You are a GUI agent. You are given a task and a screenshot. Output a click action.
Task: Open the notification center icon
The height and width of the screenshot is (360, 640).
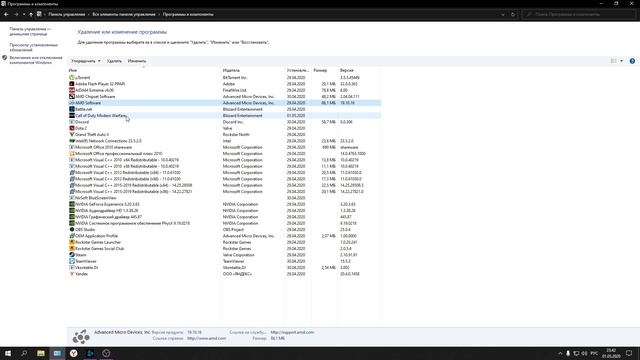[x=629, y=353]
